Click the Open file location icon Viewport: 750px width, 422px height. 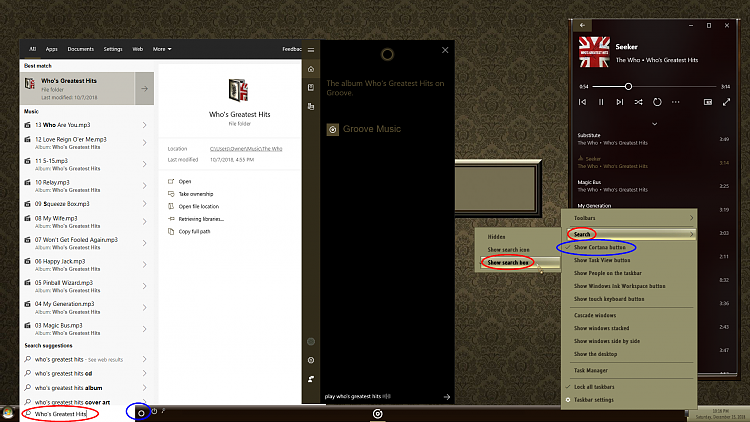pyautogui.click(x=171, y=206)
